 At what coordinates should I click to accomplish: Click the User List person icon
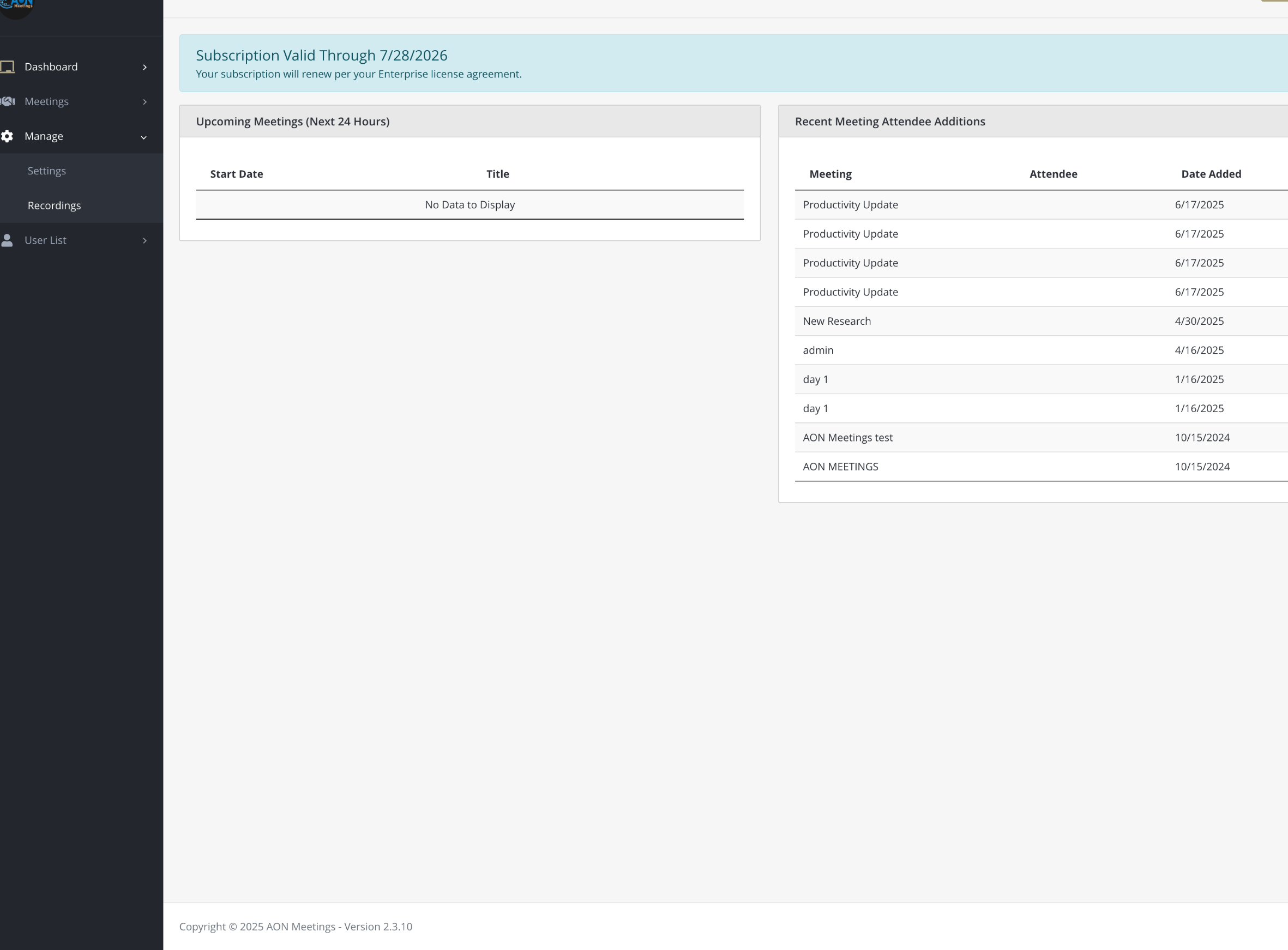(7, 240)
